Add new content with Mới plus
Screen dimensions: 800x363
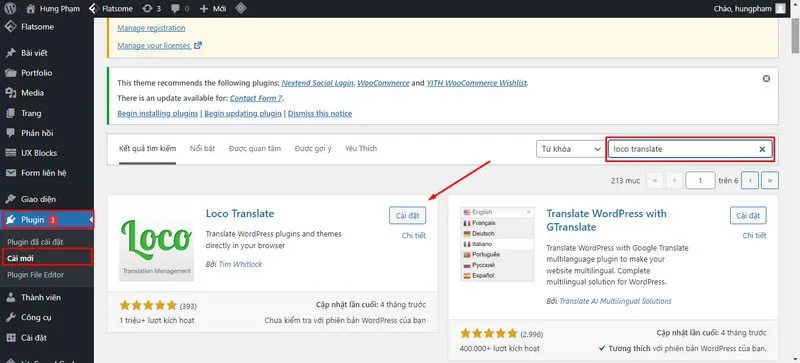213,8
